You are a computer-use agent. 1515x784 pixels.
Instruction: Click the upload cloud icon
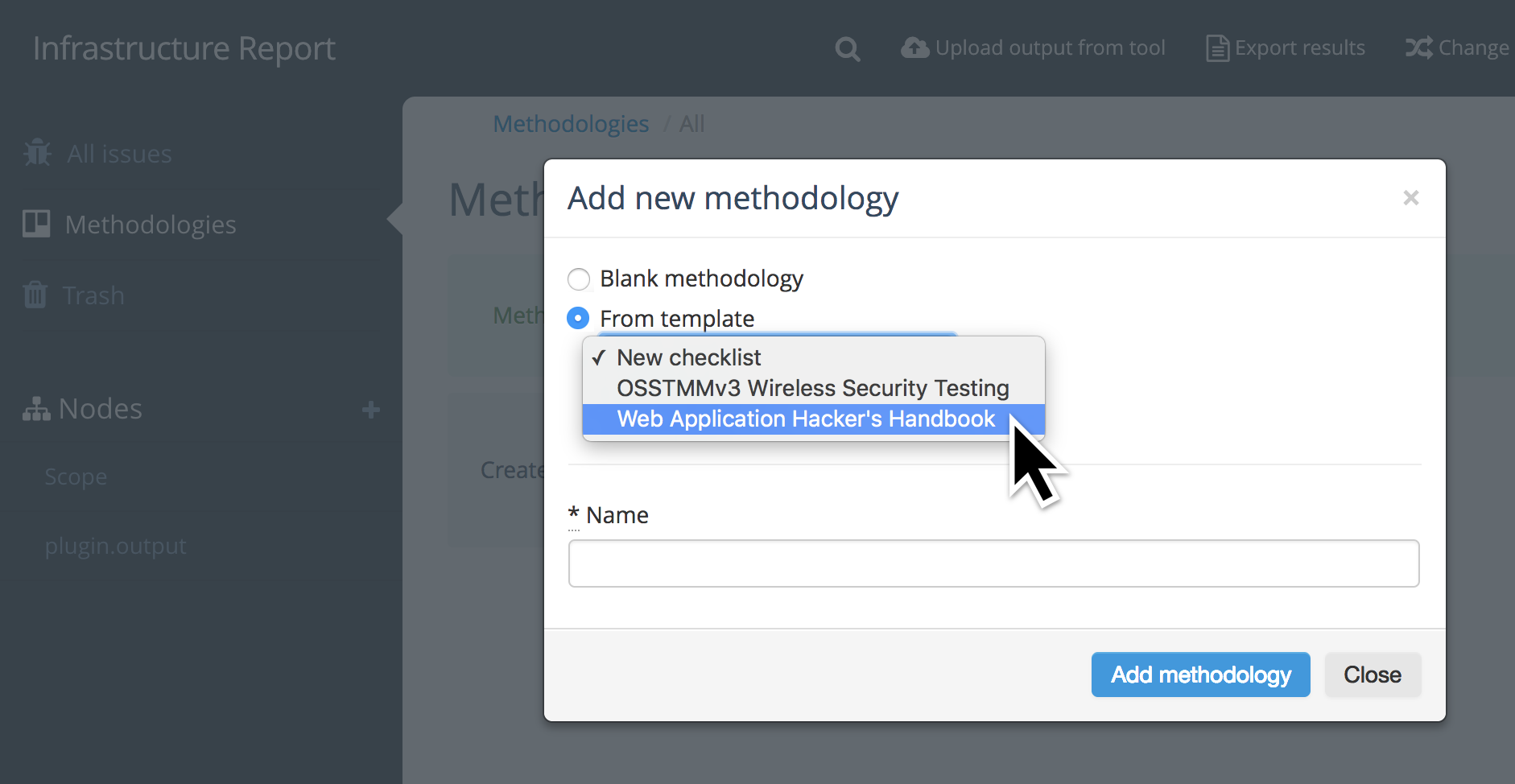click(x=914, y=48)
